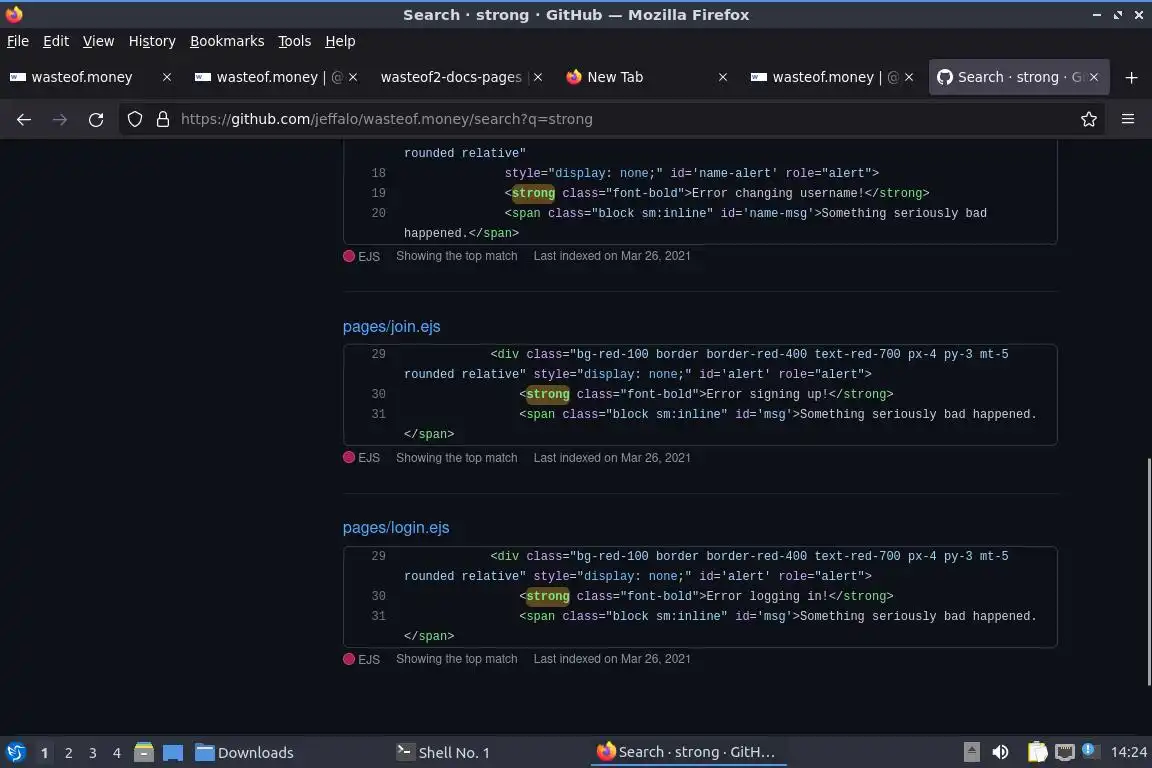Click line number 19 in first result

pyautogui.click(x=378, y=193)
